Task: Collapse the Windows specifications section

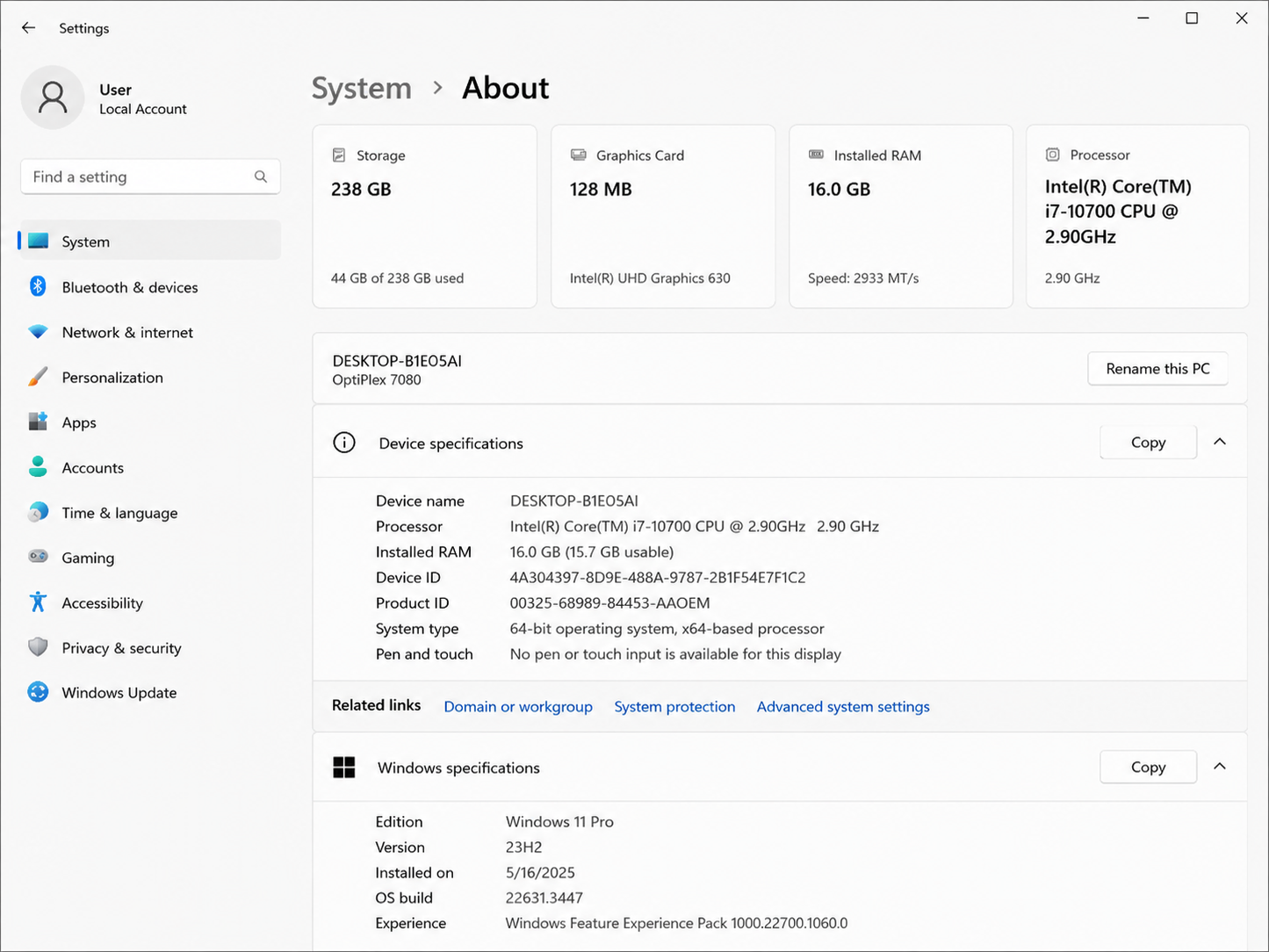Action: click(1220, 767)
